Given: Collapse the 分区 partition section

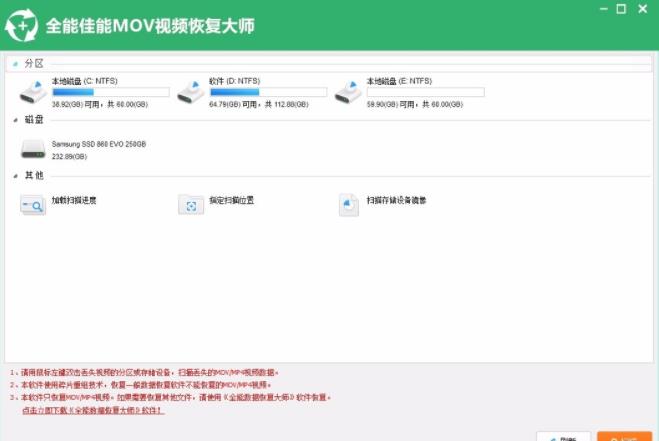Looking at the screenshot, I should coord(14,64).
